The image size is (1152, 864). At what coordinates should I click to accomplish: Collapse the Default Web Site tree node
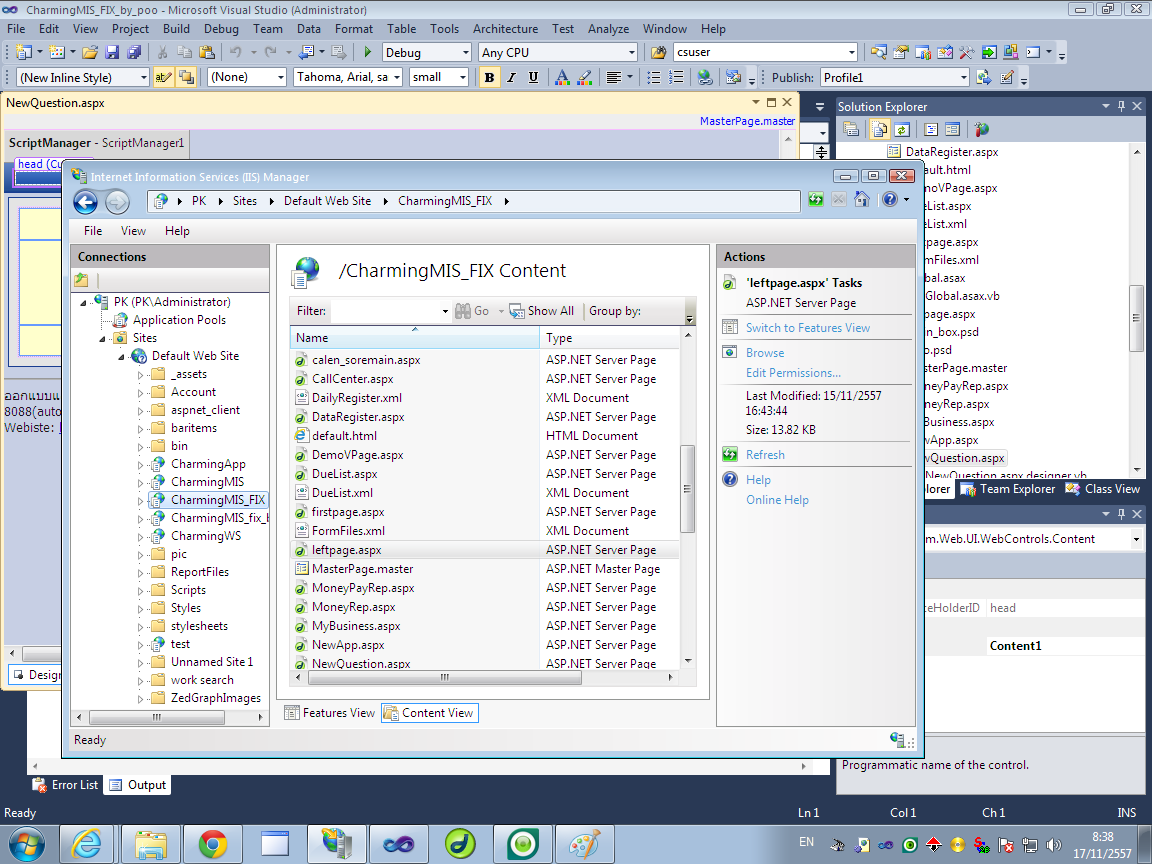click(x=121, y=356)
